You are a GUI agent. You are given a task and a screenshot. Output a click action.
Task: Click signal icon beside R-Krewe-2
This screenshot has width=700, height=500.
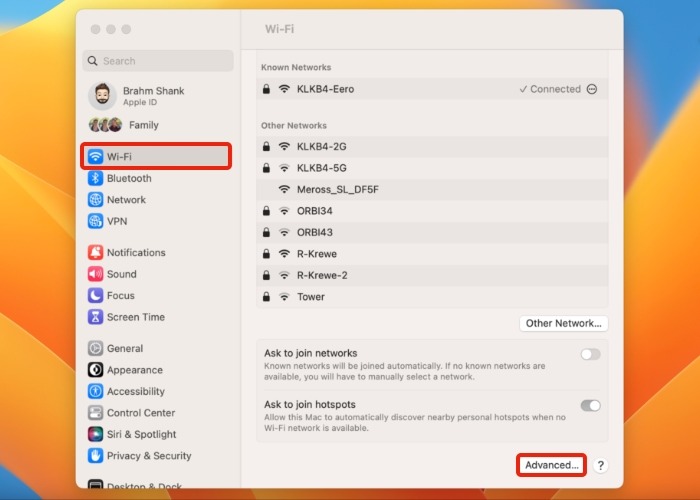tap(284, 275)
